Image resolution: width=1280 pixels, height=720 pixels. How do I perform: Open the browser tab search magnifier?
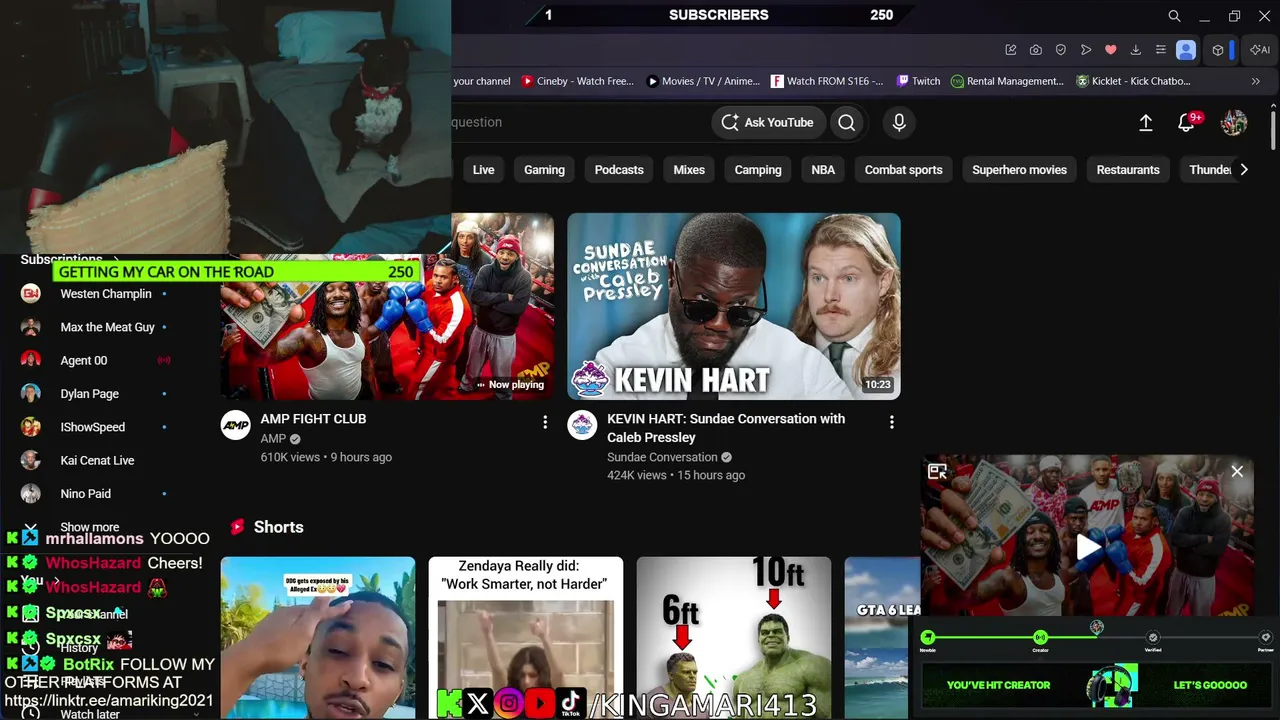pos(1175,16)
